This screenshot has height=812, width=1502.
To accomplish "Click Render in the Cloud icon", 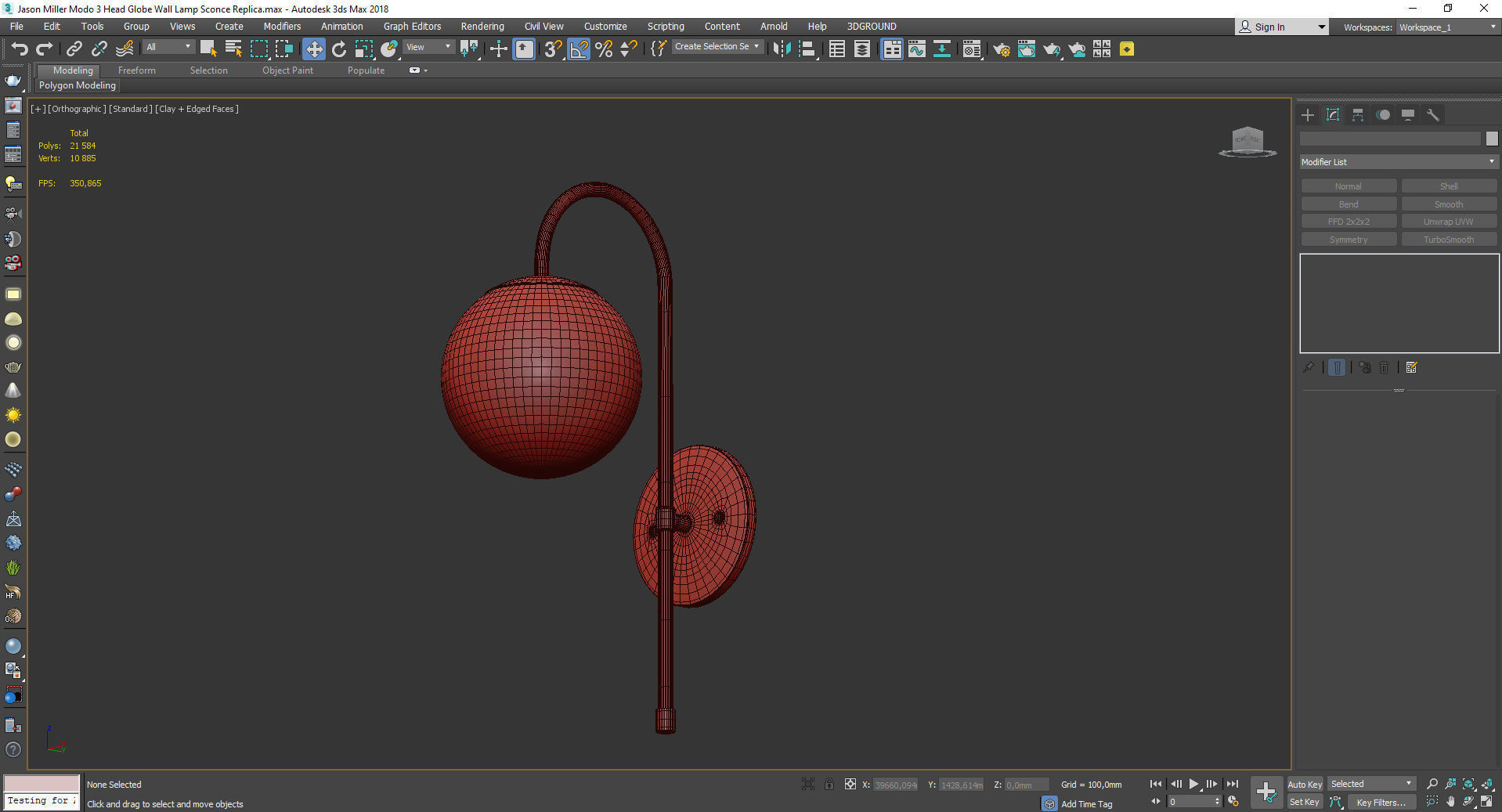I will (1077, 49).
